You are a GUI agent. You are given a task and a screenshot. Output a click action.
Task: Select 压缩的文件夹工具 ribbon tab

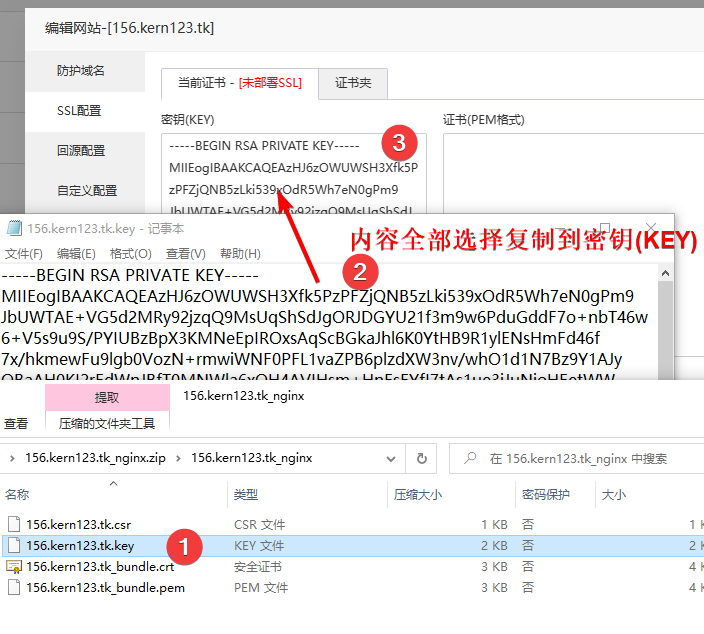(x=107, y=423)
